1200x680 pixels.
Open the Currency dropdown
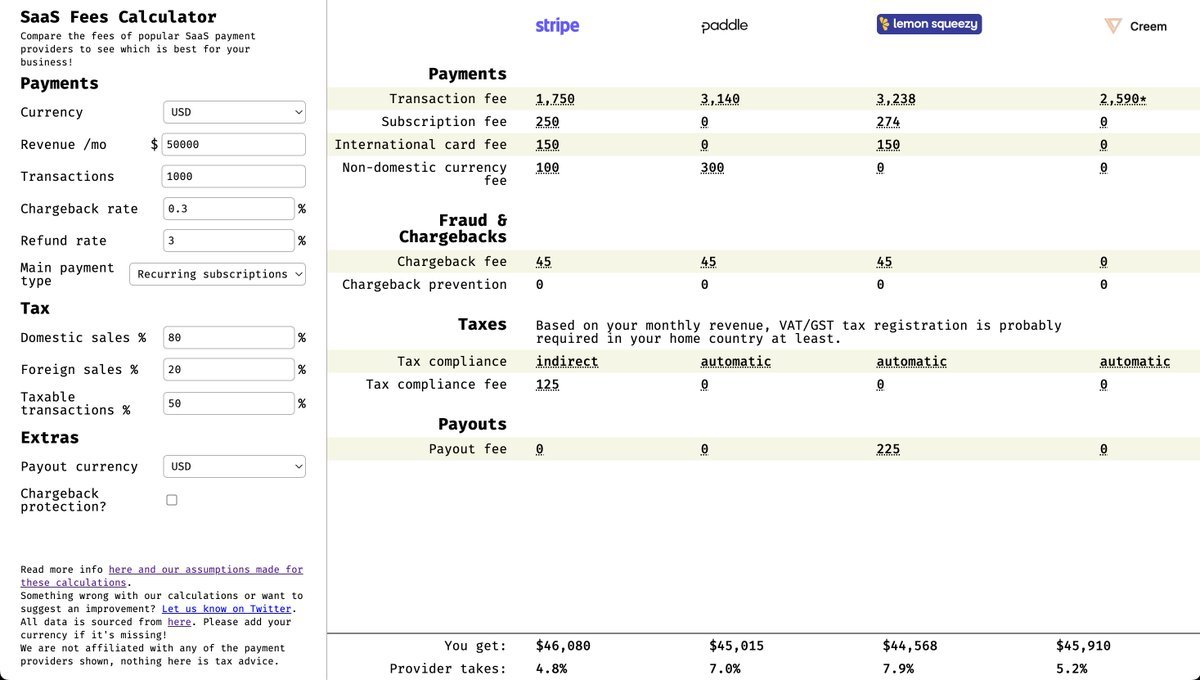click(x=234, y=113)
